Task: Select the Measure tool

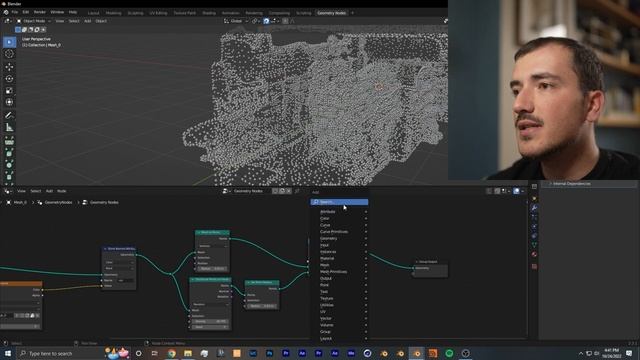Action: pos(9,128)
